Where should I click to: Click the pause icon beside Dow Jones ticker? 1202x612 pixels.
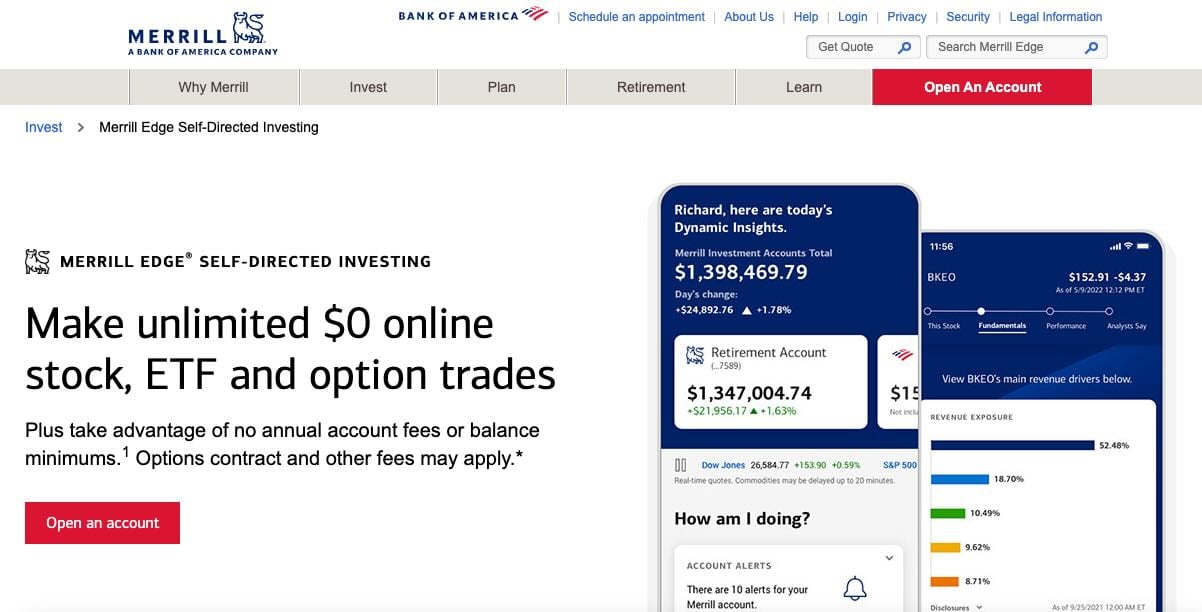click(x=681, y=465)
